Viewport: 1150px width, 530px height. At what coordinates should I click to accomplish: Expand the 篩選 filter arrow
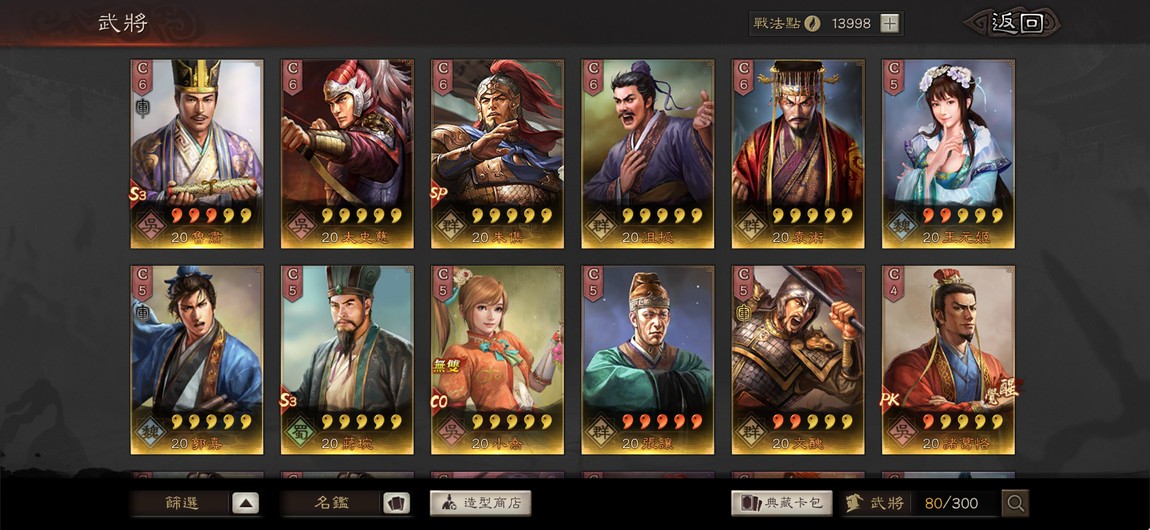pos(246,503)
